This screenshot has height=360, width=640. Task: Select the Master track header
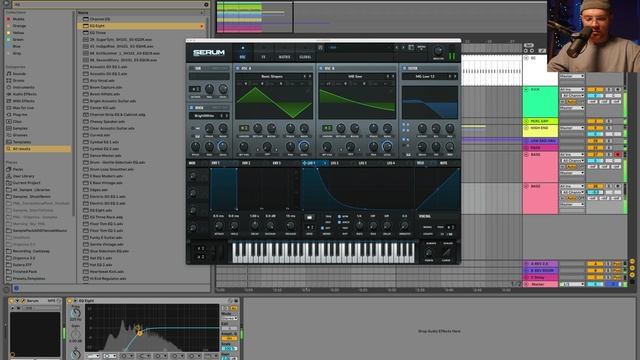point(540,284)
